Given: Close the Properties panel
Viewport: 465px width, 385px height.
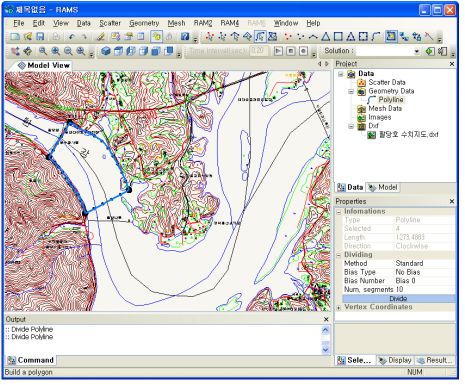Looking at the screenshot, I should point(452,201).
